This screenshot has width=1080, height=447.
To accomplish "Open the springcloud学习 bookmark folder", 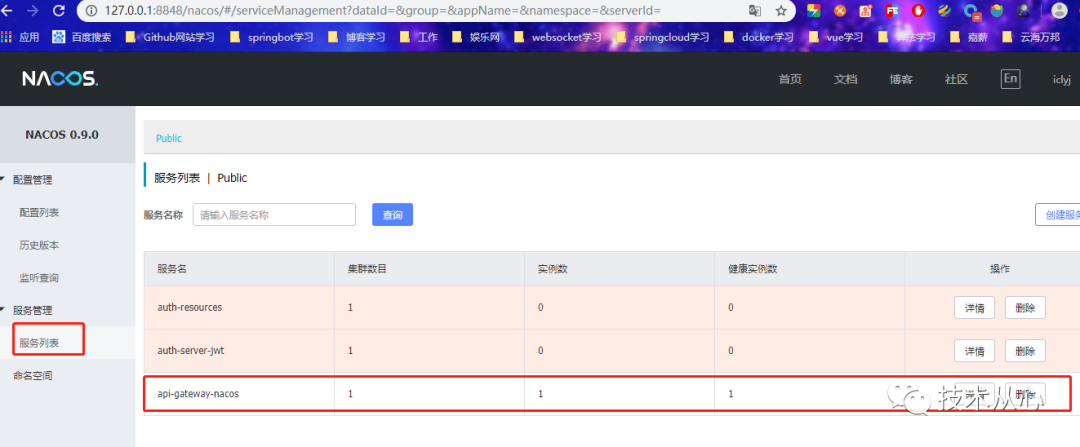I will click(663, 37).
